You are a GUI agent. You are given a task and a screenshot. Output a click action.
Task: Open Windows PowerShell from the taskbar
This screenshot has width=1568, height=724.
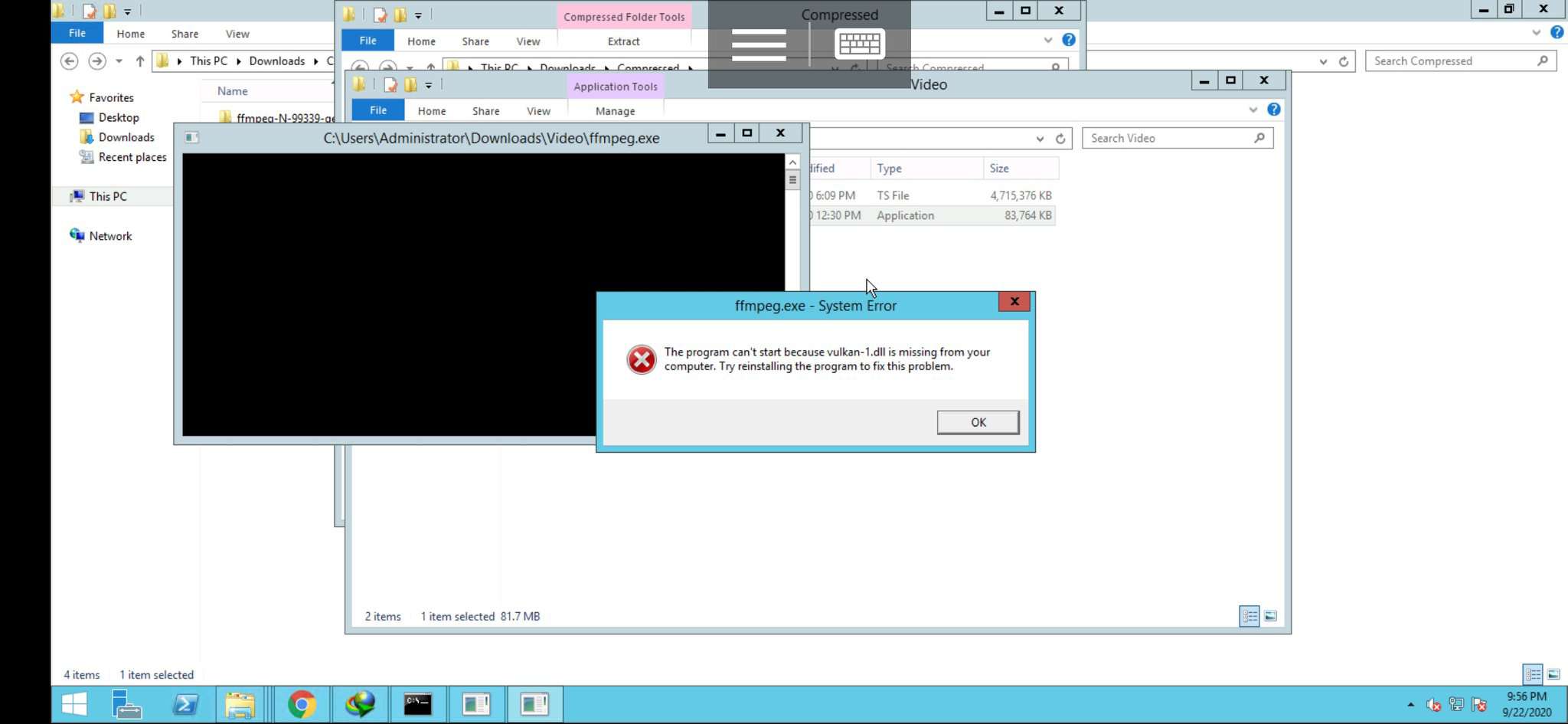click(x=185, y=704)
